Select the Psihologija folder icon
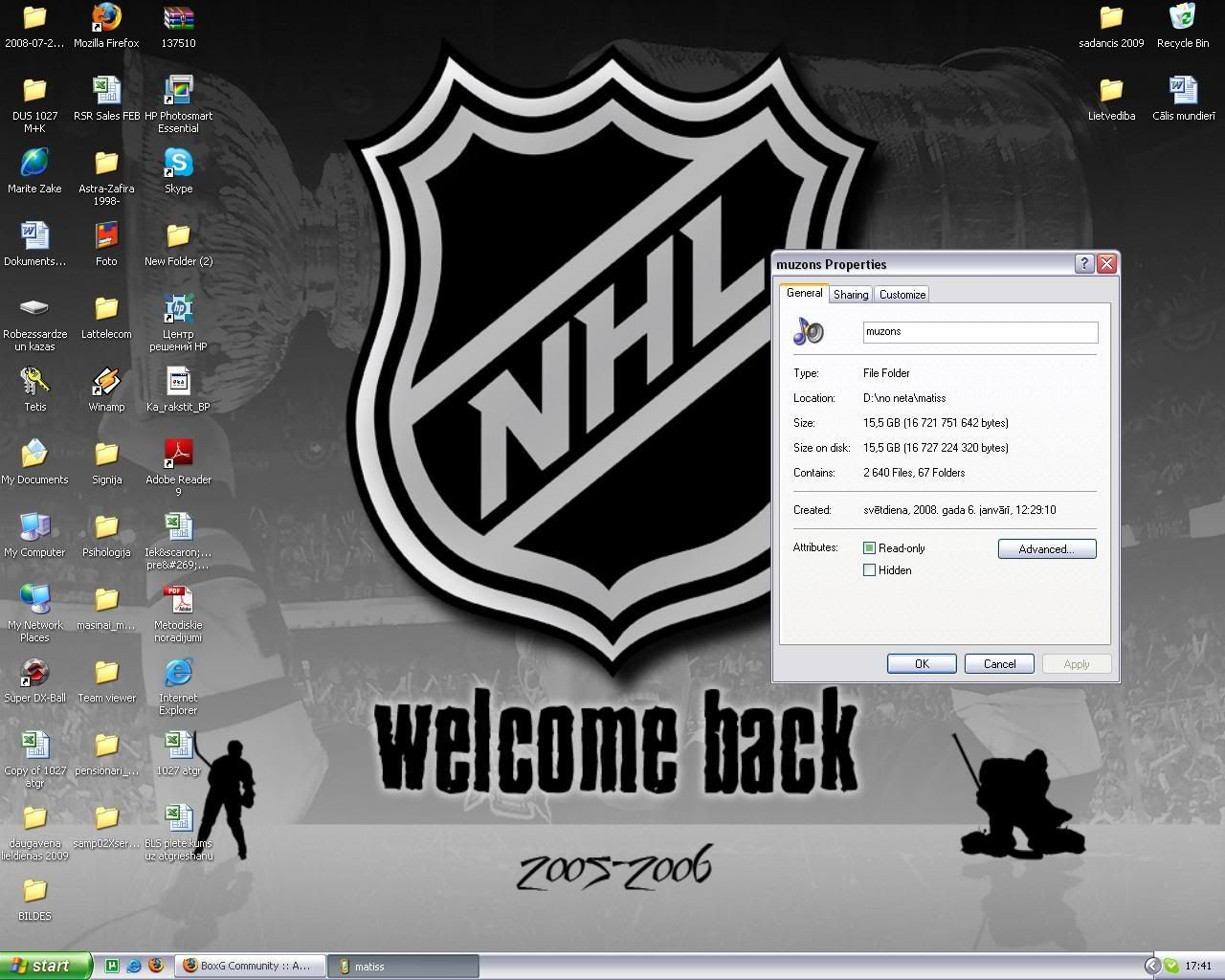 (106, 535)
